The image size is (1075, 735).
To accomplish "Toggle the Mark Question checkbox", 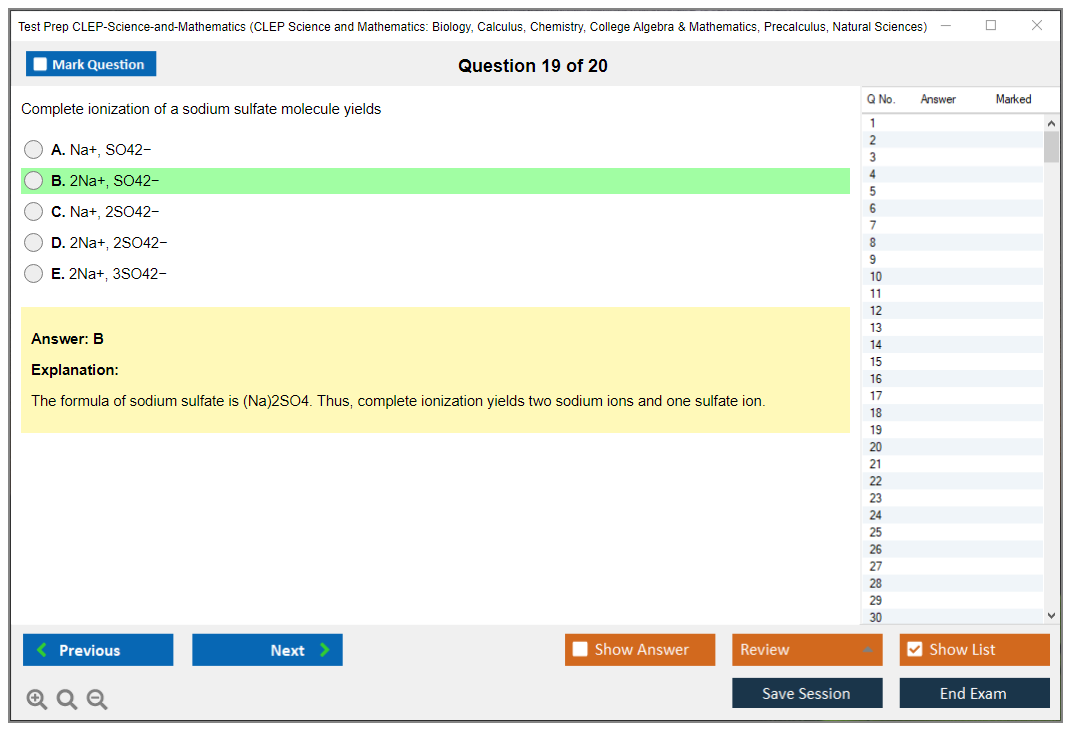I will tap(41, 65).
